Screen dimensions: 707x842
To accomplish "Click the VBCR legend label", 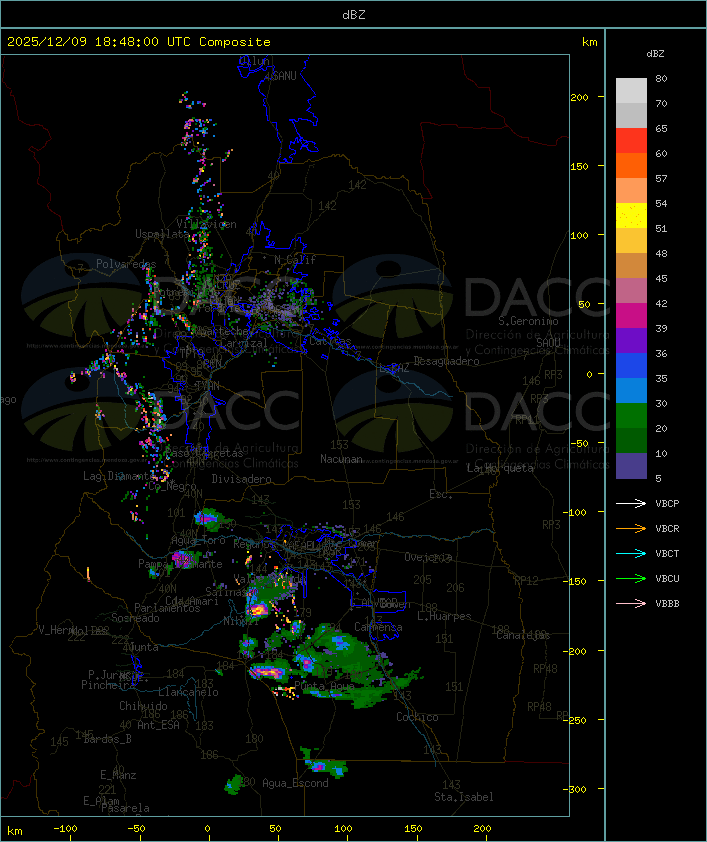I will (667, 528).
